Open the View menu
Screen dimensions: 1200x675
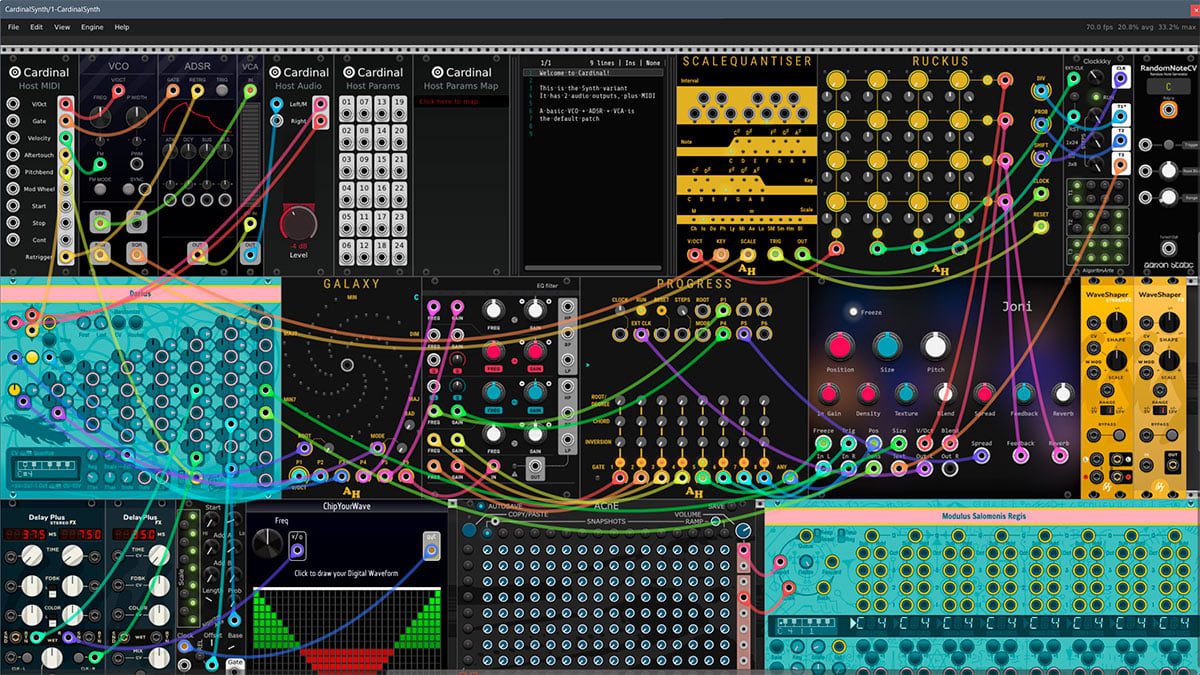point(62,27)
